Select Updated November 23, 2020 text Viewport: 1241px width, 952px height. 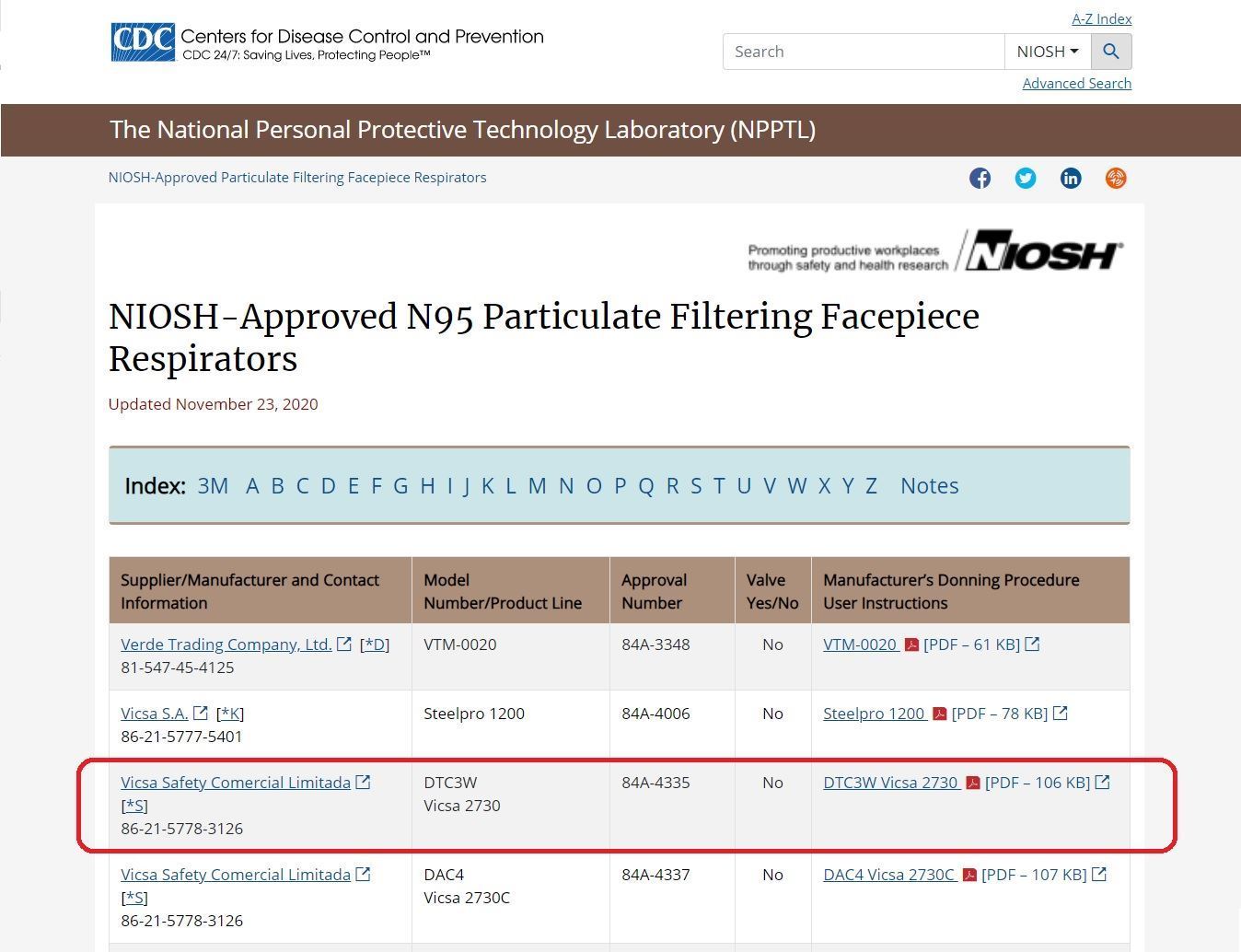click(214, 404)
